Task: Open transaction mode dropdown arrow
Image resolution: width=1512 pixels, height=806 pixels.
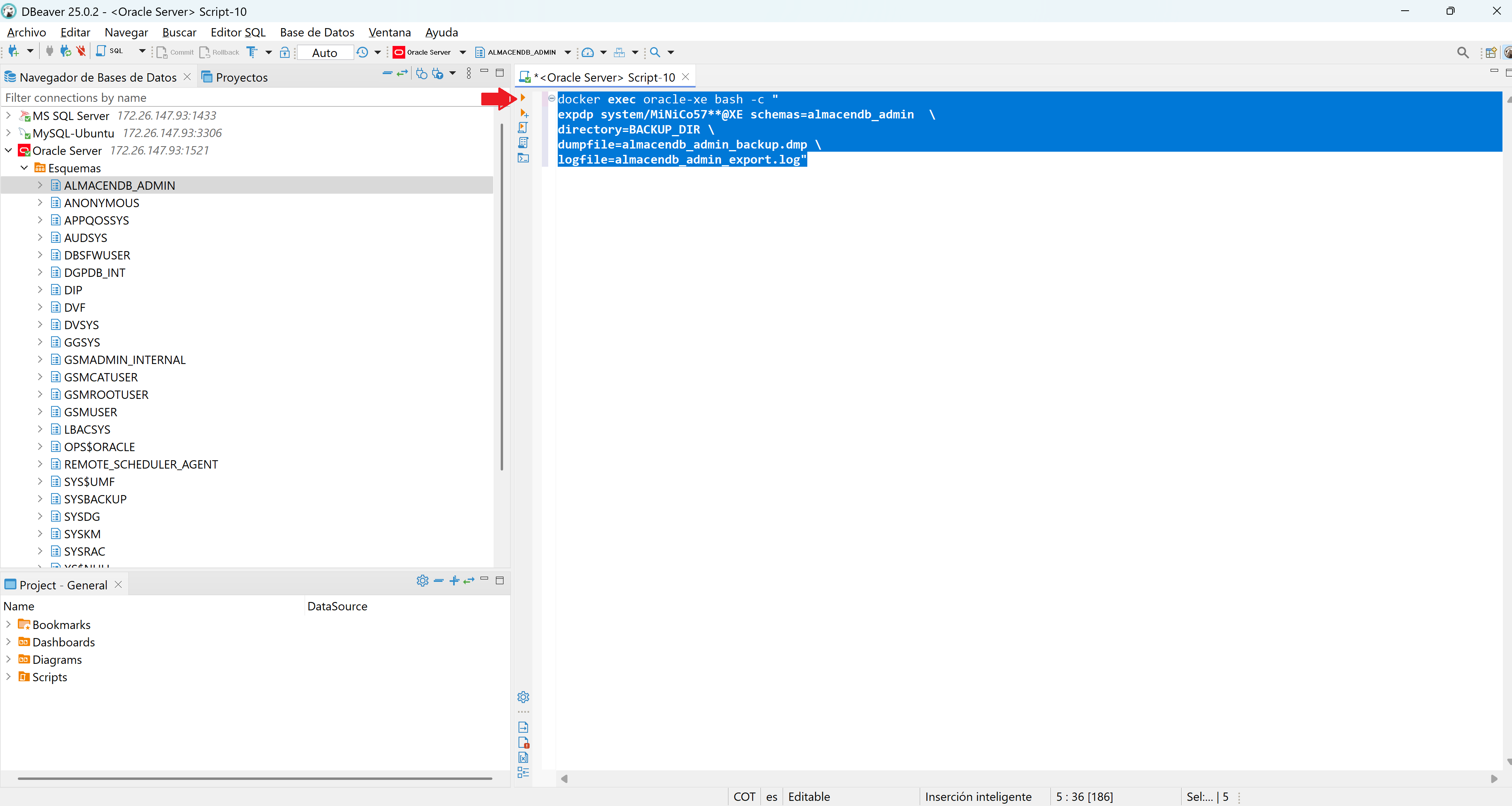Action: click(x=269, y=52)
